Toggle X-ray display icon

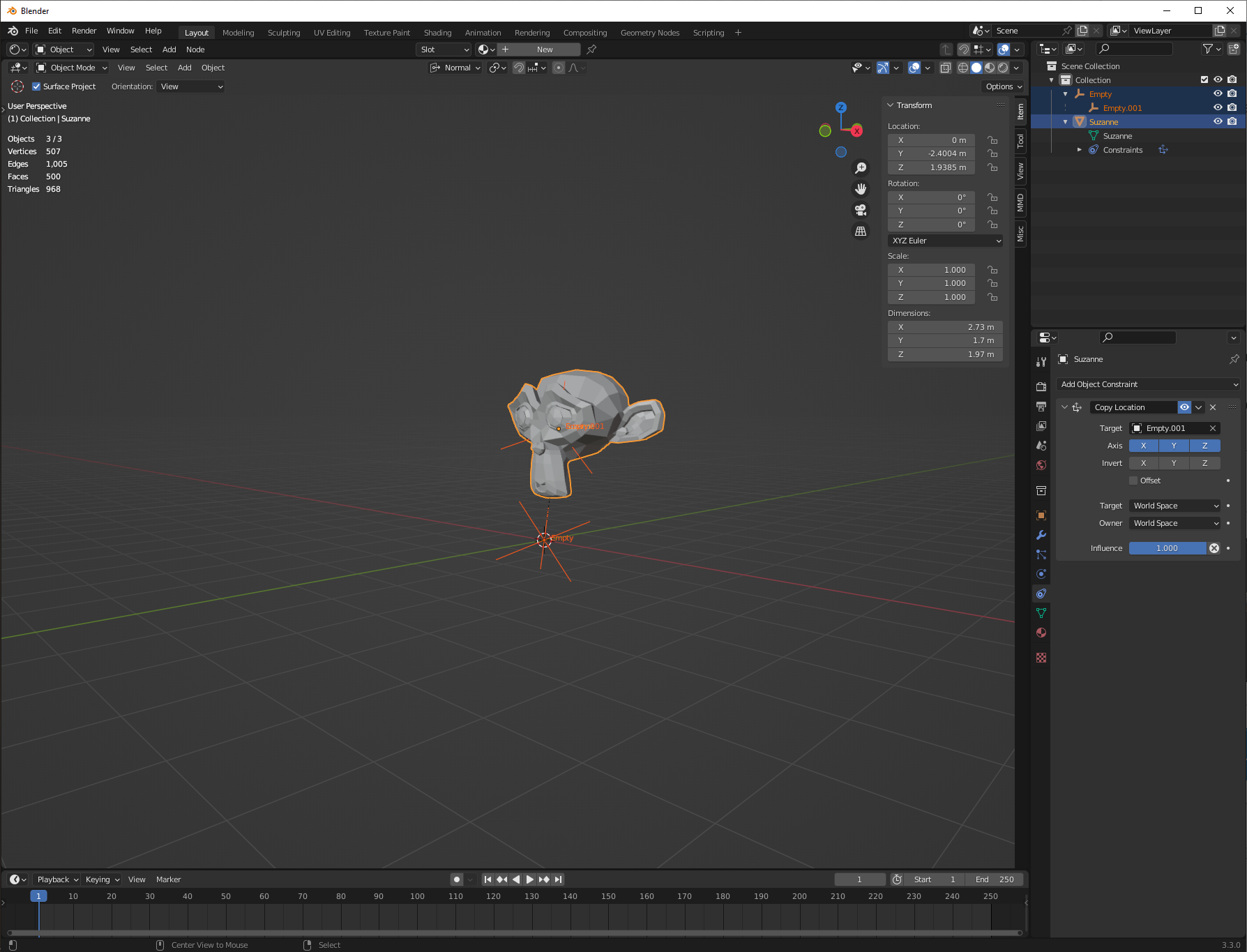(945, 68)
